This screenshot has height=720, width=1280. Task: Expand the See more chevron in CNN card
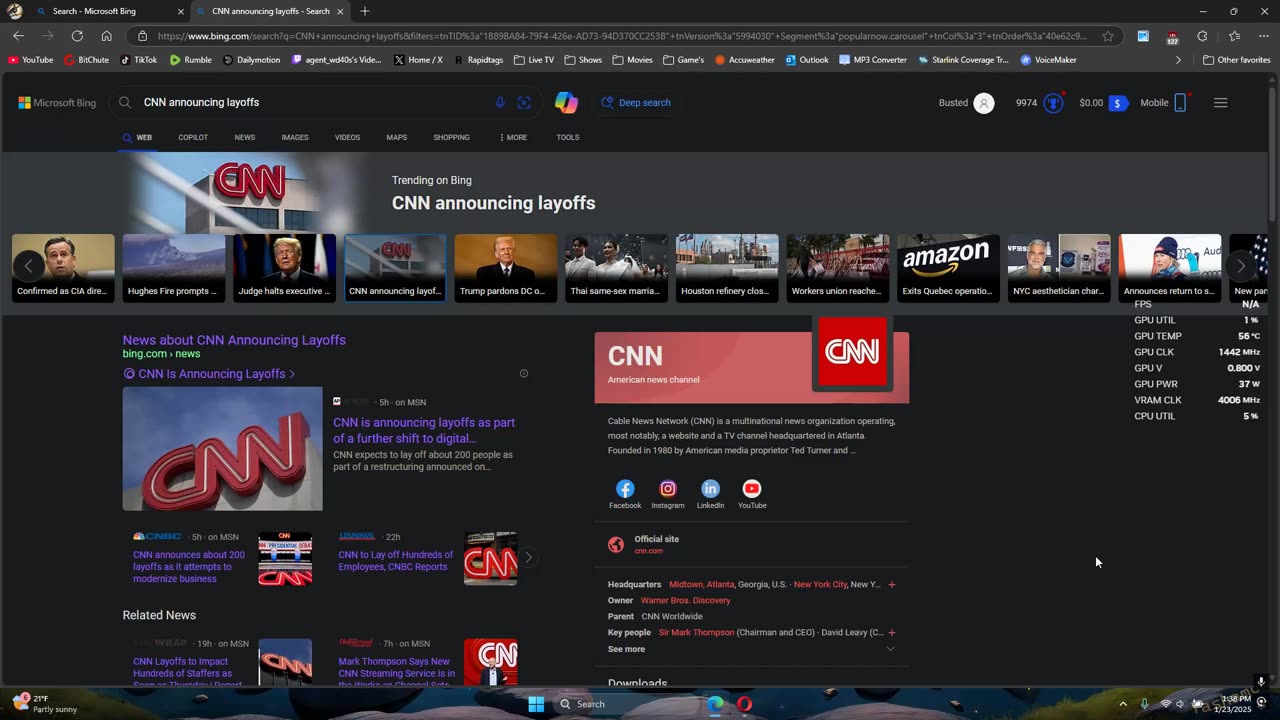click(x=890, y=649)
